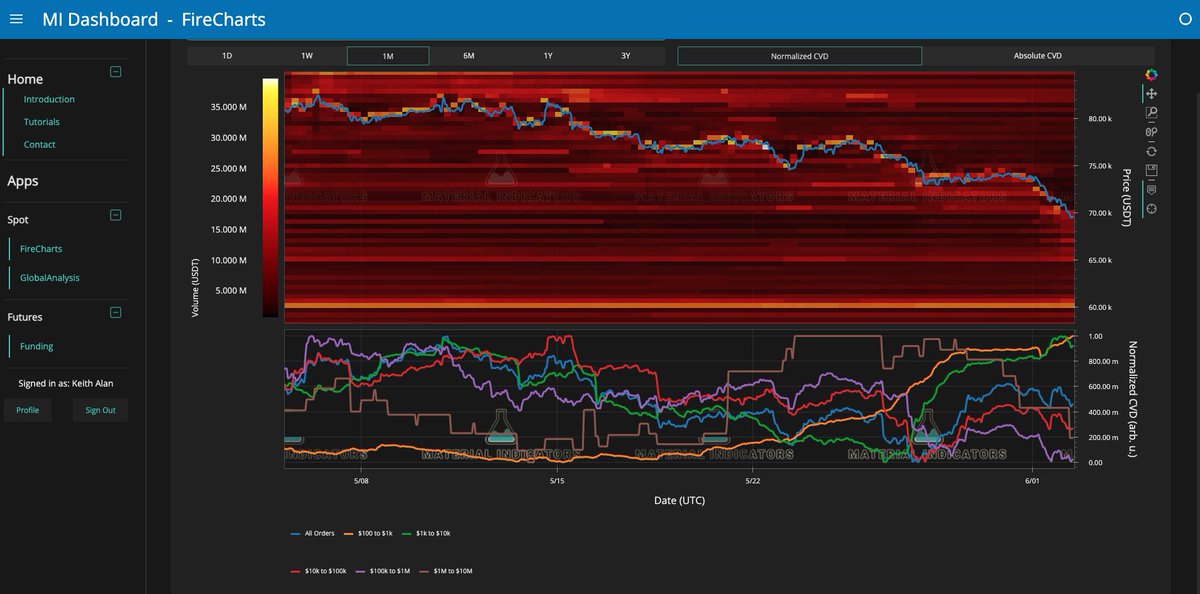Switch to the 1W timeframe
1200x594 pixels.
[x=307, y=56]
